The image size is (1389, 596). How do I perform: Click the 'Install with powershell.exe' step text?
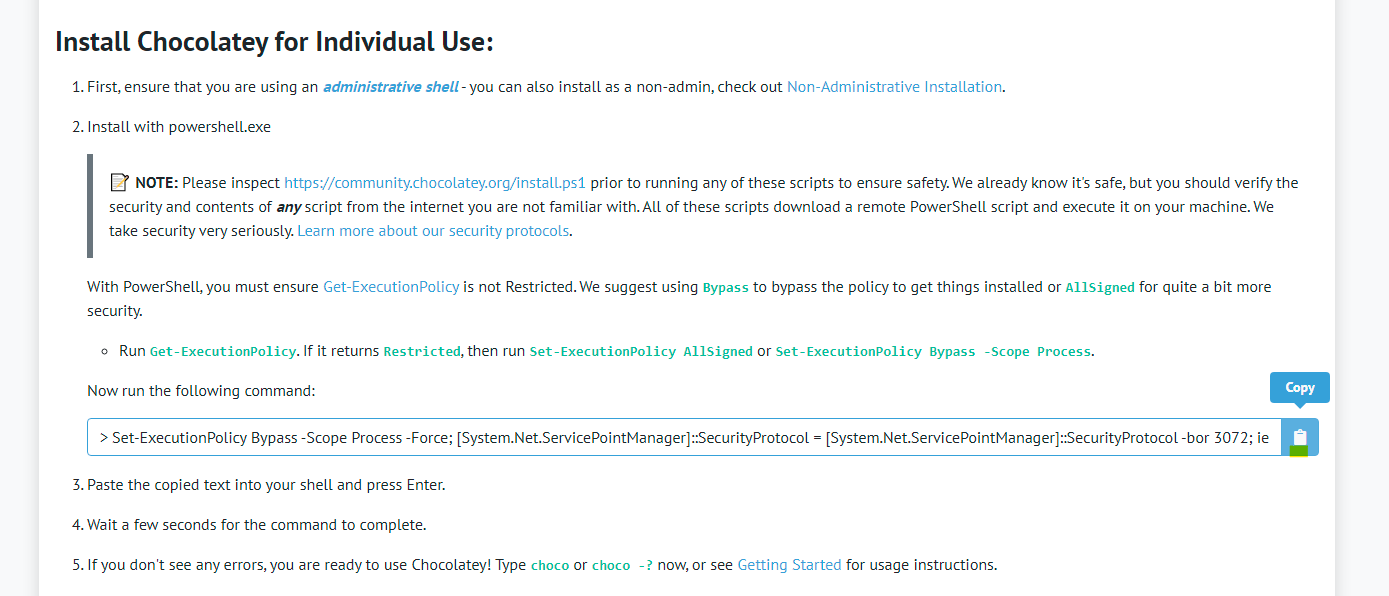[179, 127]
